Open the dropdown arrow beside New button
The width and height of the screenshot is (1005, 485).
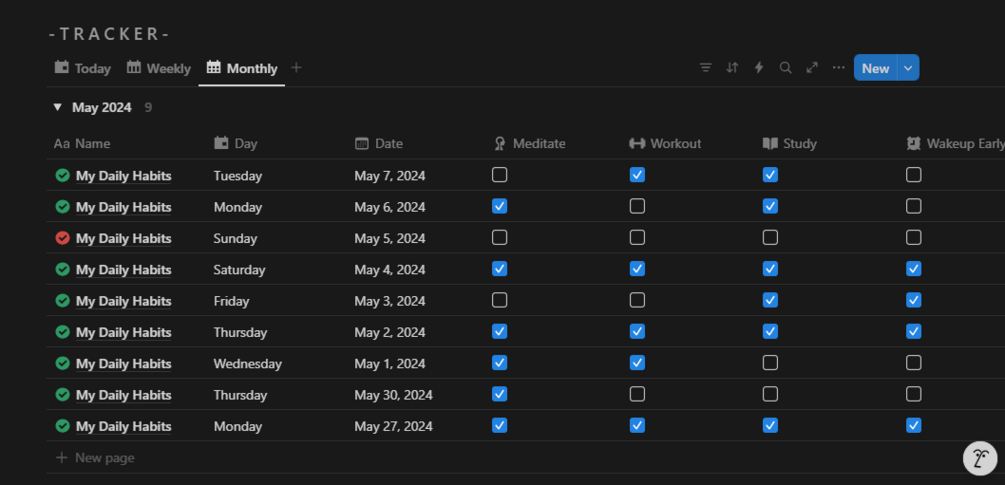click(908, 68)
